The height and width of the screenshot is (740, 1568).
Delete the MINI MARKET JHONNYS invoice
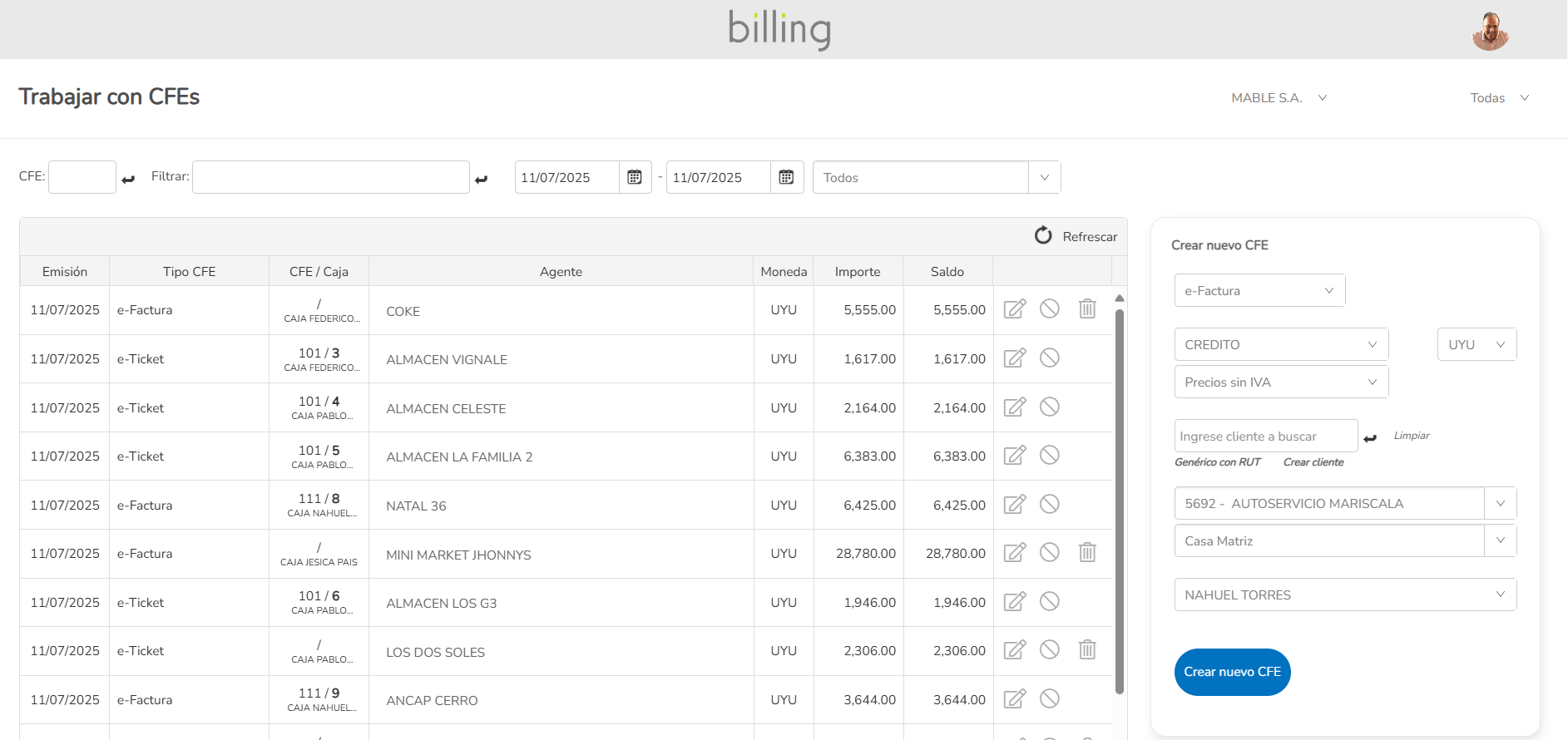(x=1086, y=553)
